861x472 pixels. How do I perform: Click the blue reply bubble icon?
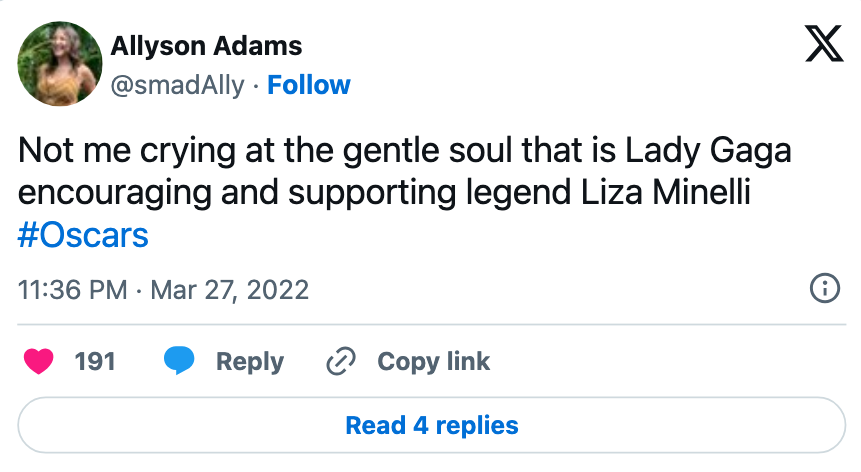(180, 361)
